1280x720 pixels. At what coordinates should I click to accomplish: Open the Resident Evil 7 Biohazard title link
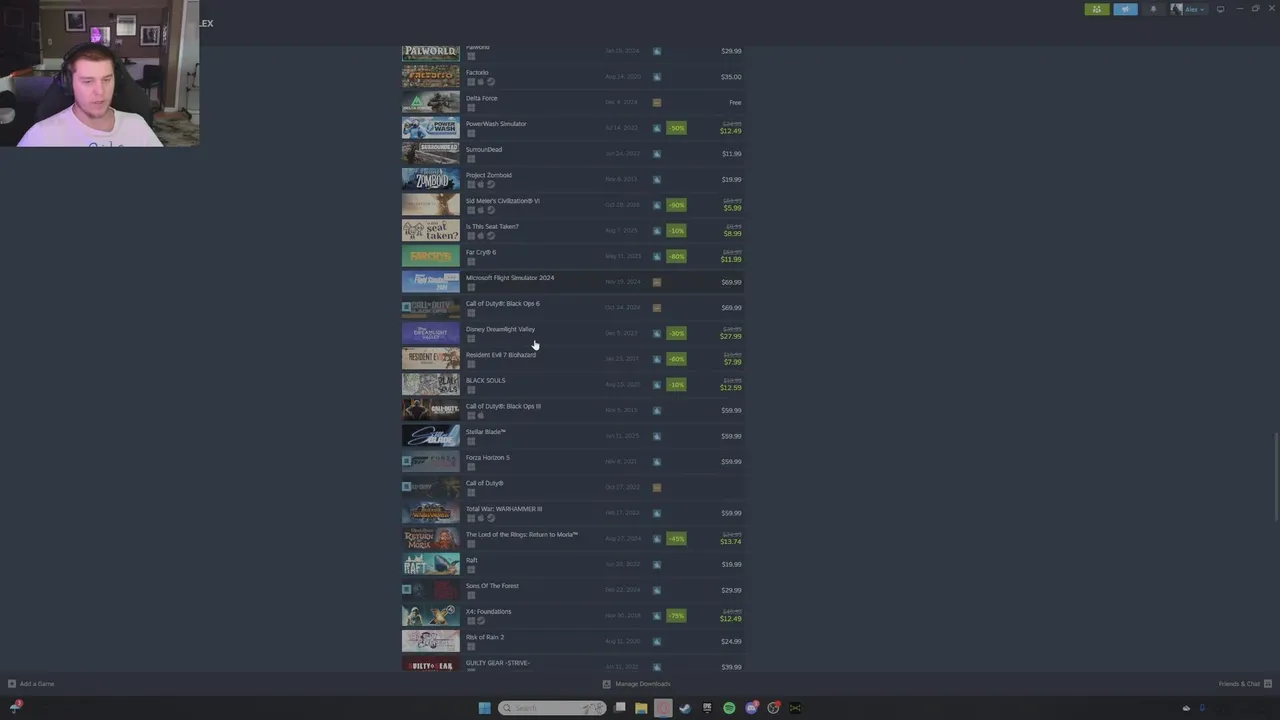[501, 355]
